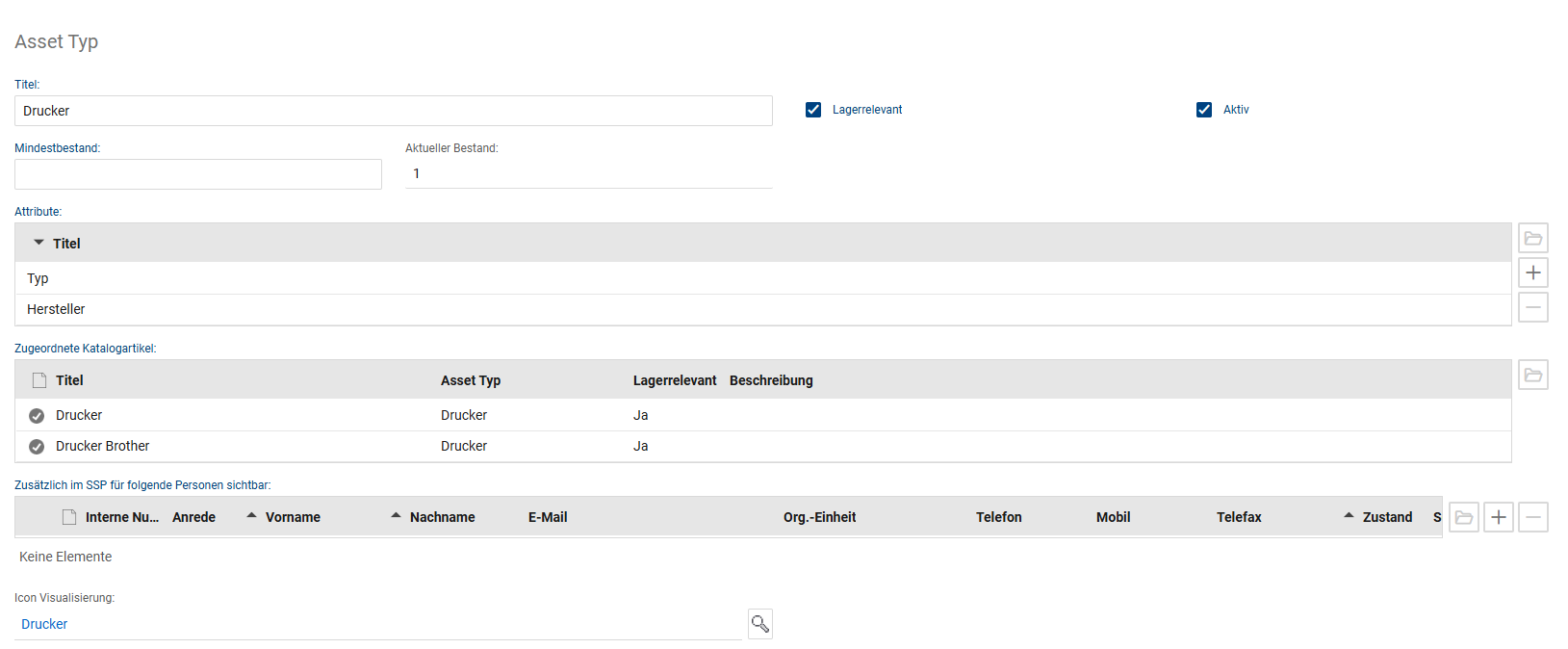1568x649 pixels.
Task: Click the Mobil column header
Action: pyautogui.click(x=1114, y=517)
